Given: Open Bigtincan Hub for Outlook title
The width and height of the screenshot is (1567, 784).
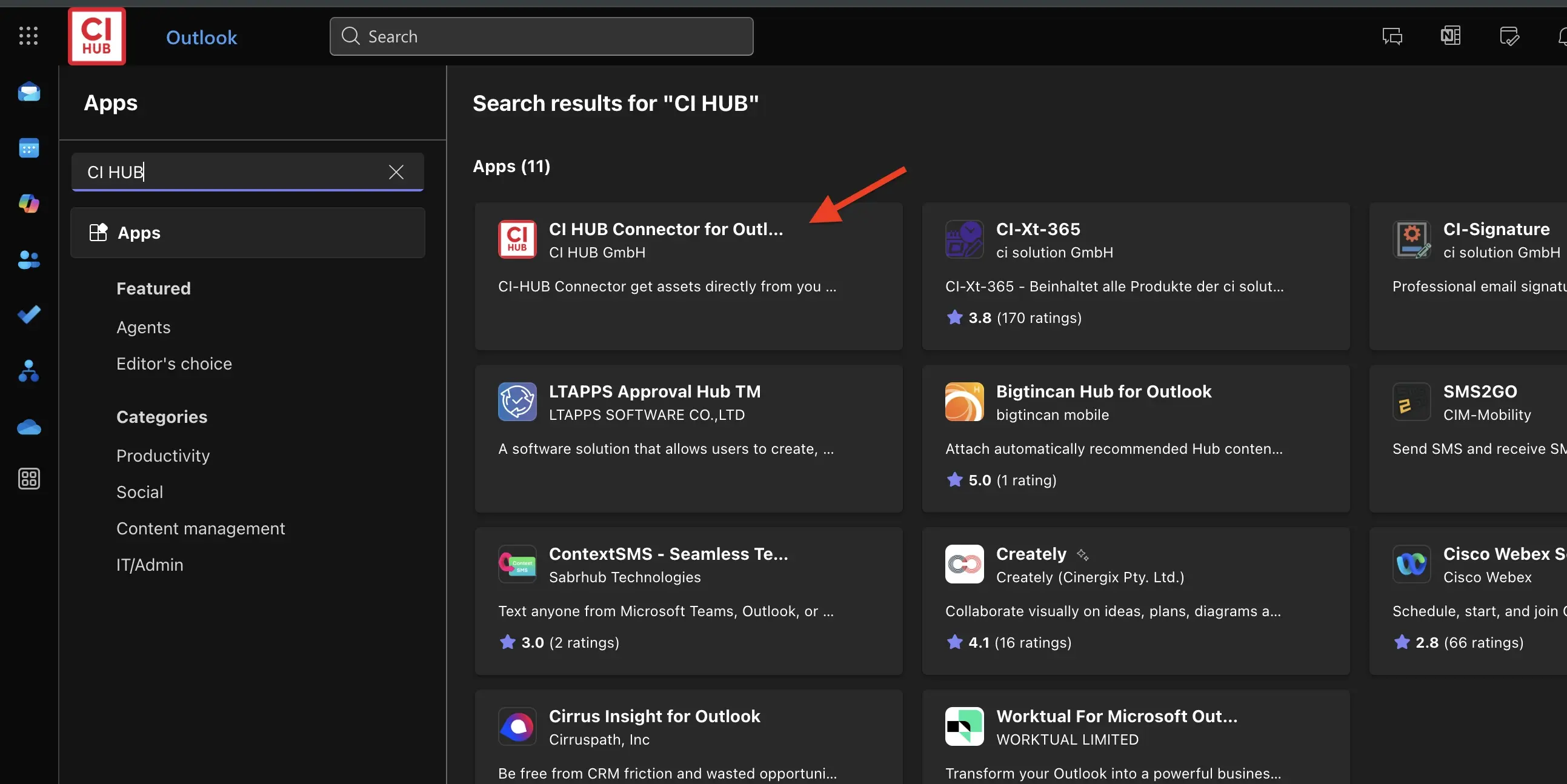Looking at the screenshot, I should pyautogui.click(x=1103, y=391).
